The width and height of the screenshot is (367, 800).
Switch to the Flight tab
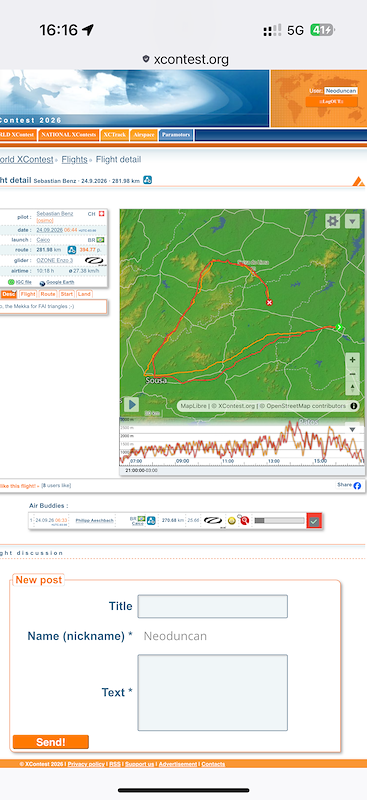(x=28, y=294)
